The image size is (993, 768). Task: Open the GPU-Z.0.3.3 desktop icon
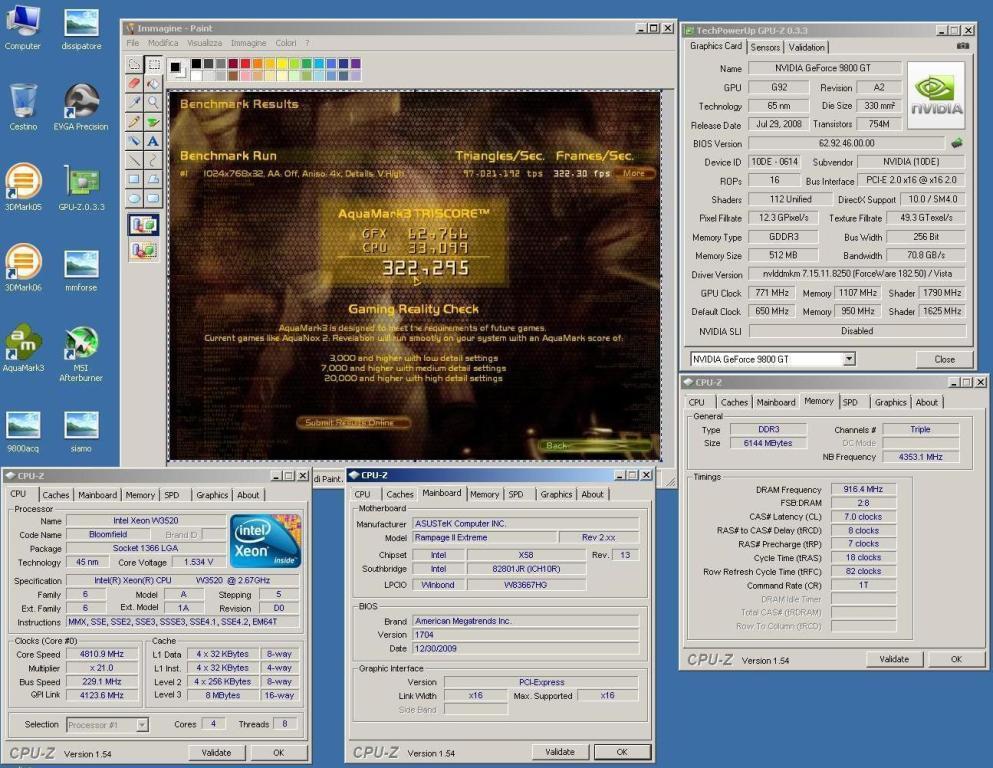81,187
